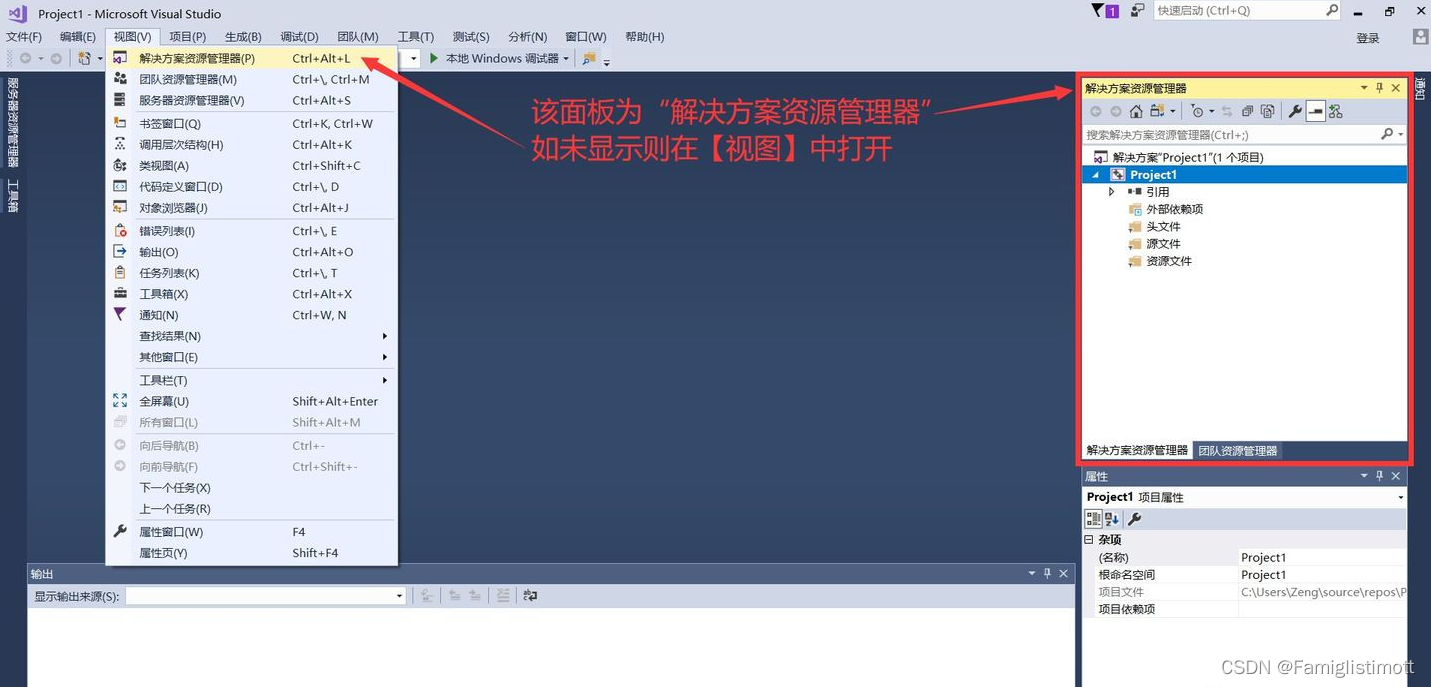Expand the 引用 references node

pos(1112,191)
